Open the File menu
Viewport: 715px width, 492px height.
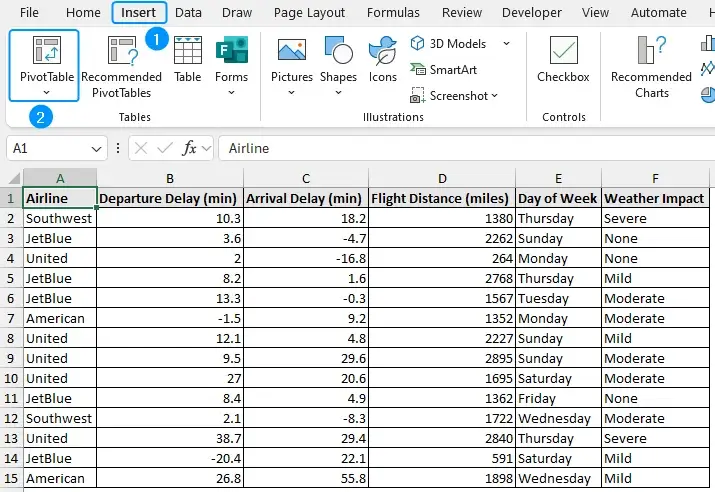tap(29, 12)
